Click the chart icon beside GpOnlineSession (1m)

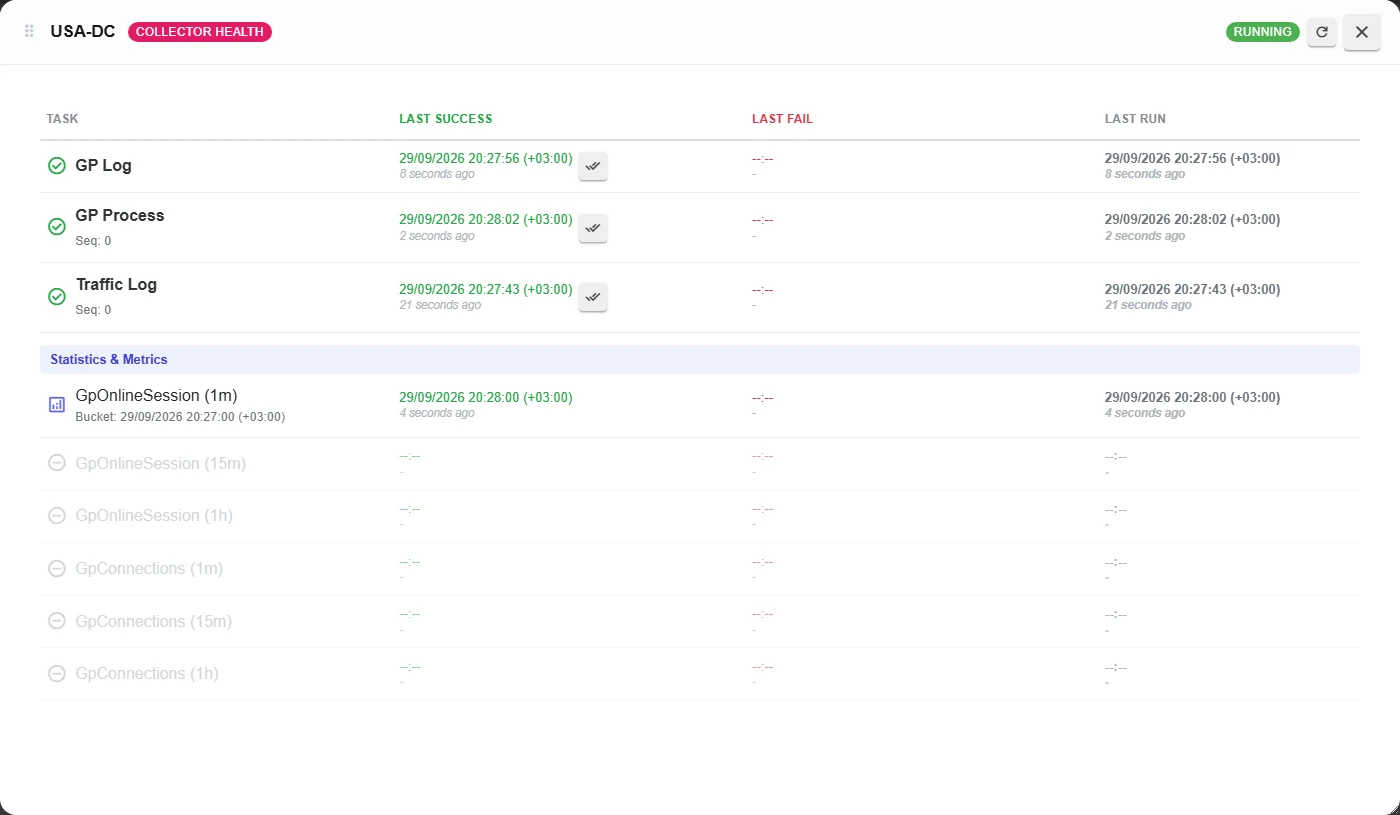click(x=57, y=405)
